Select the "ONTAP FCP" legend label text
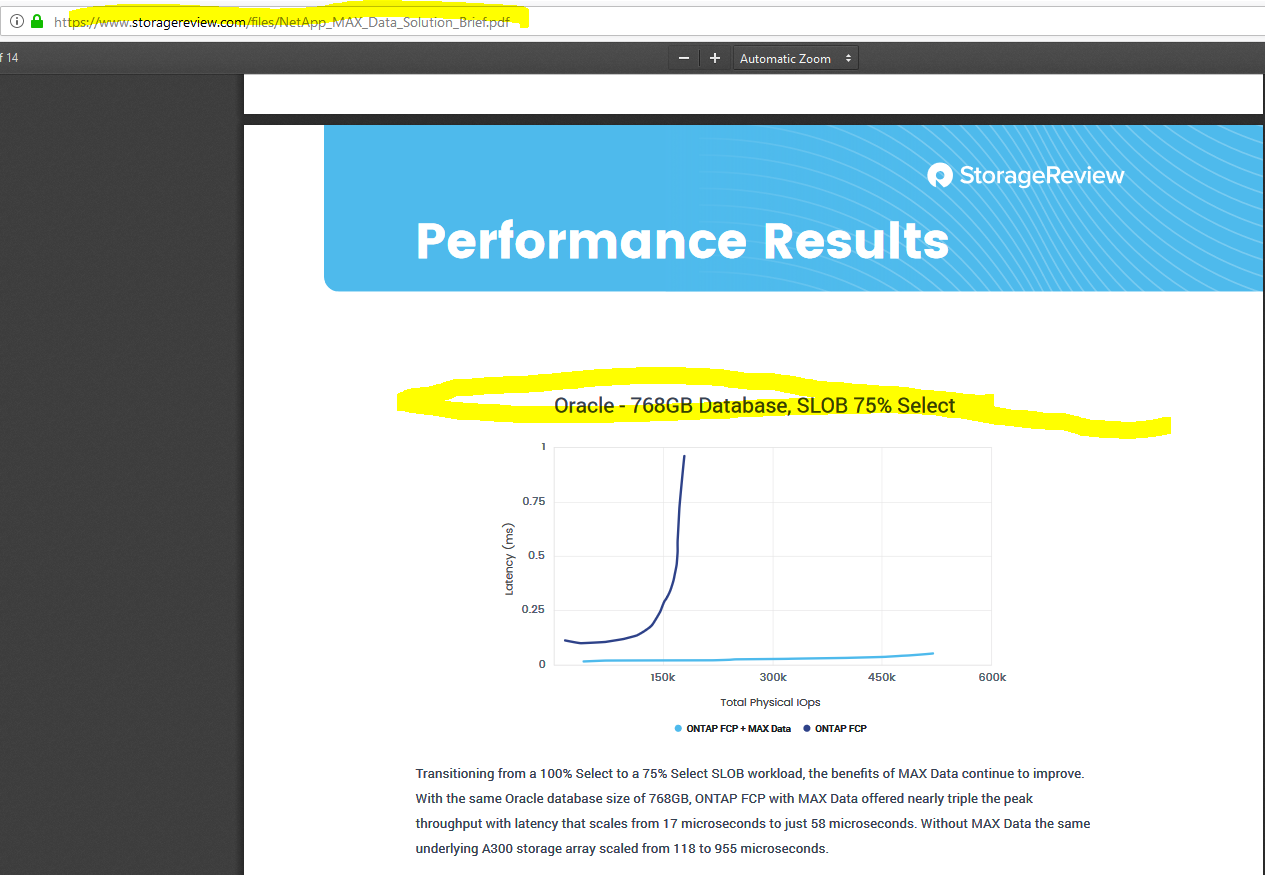Screen dimensions: 1265x875 tap(840, 729)
